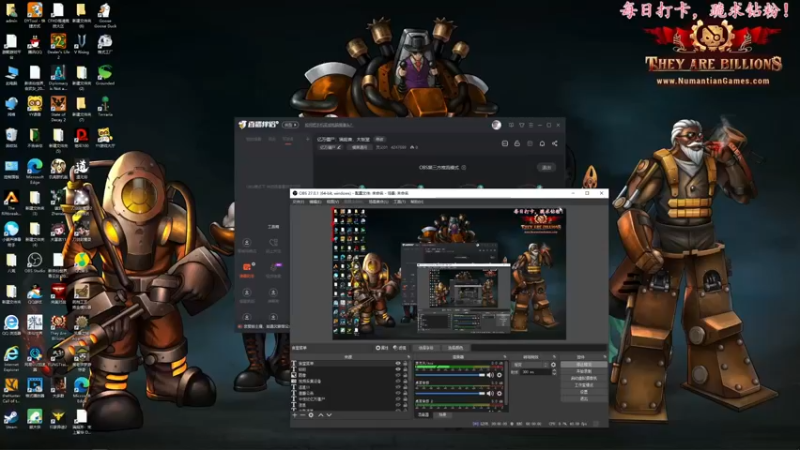The width and height of the screenshot is (800, 450).
Task: Open Steam desktop shortcut
Action: [11, 420]
